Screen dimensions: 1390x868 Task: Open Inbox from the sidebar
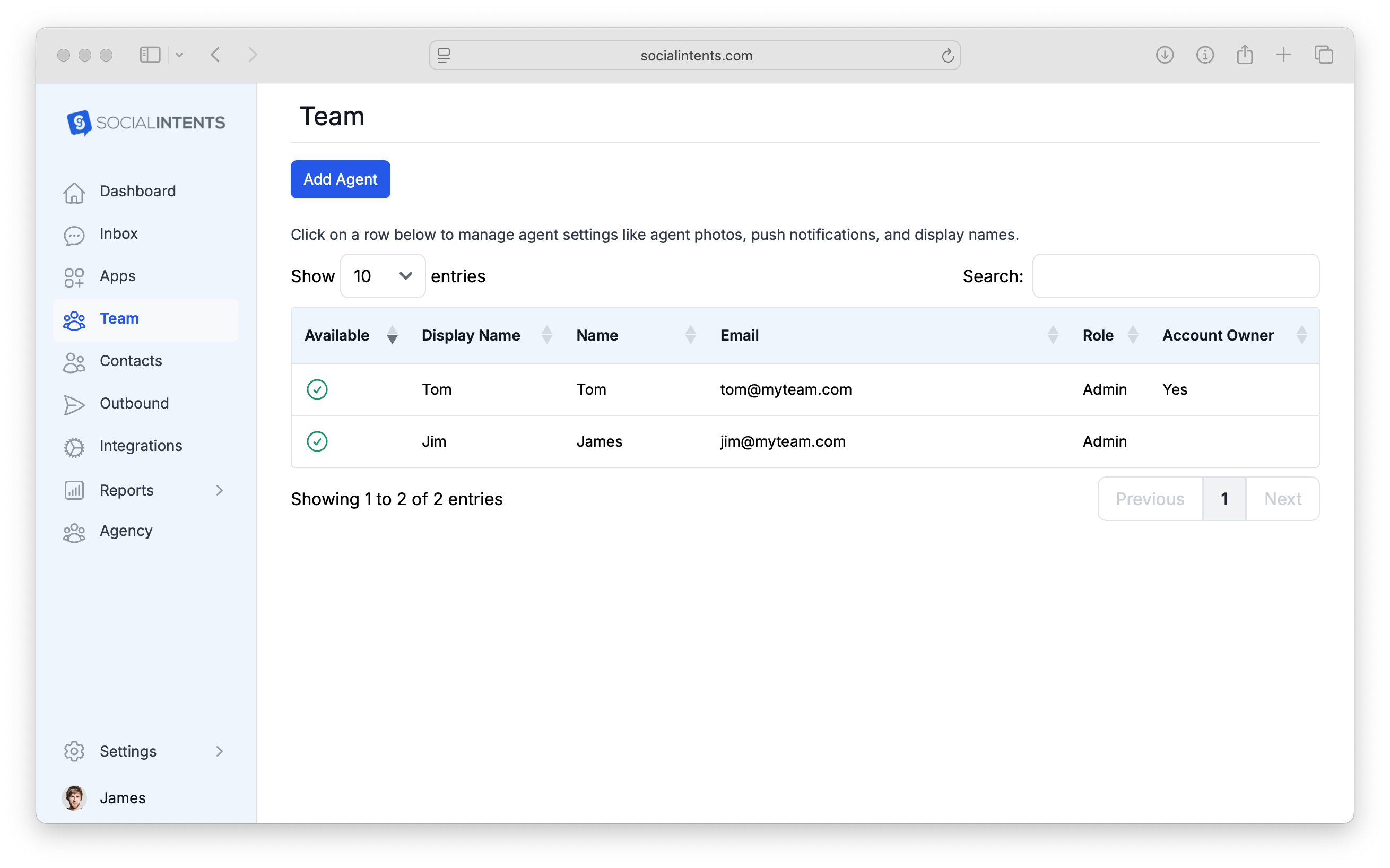click(x=146, y=234)
